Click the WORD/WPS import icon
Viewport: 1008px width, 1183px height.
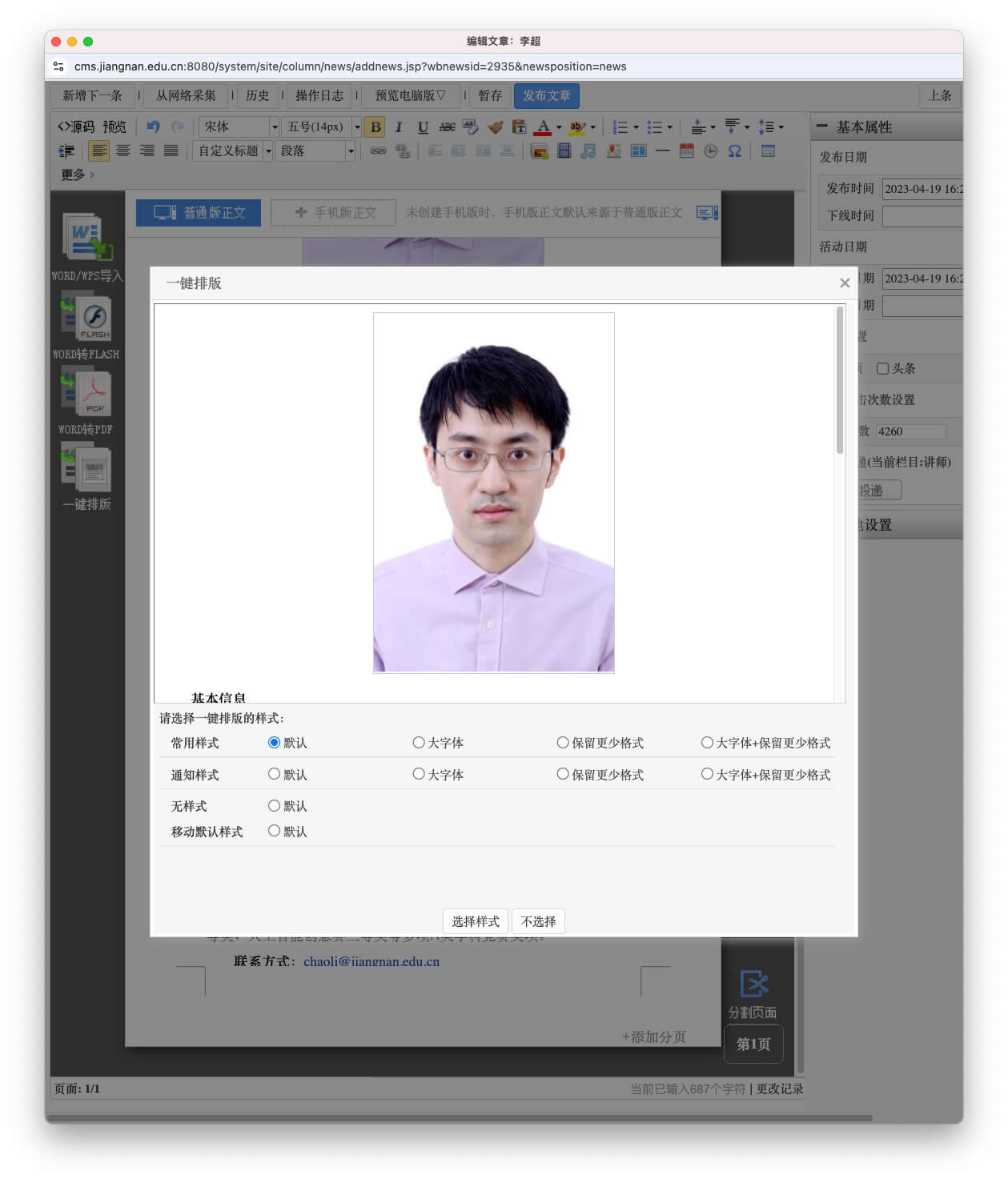87,239
